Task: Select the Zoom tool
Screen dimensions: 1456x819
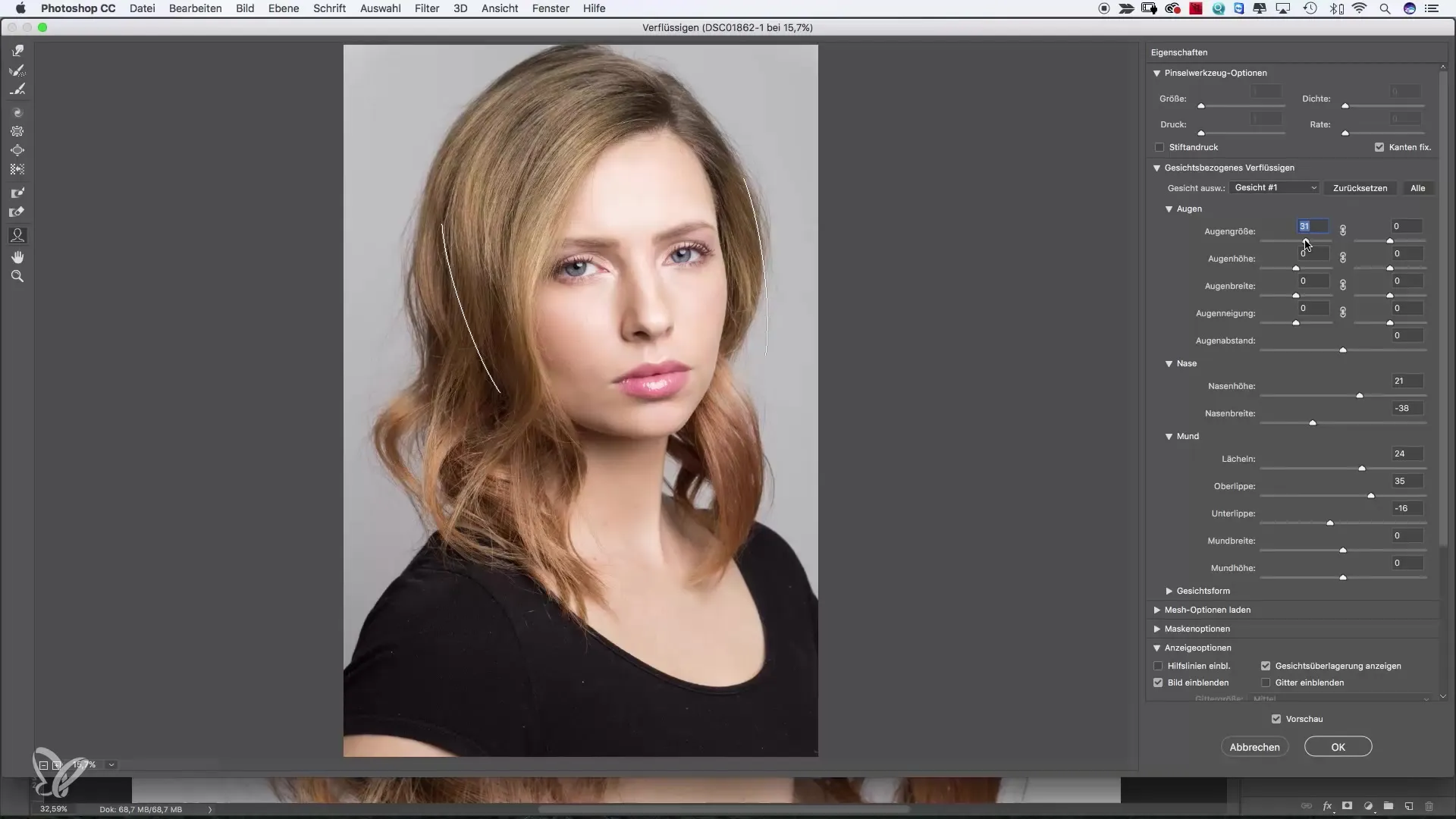Action: point(17,277)
